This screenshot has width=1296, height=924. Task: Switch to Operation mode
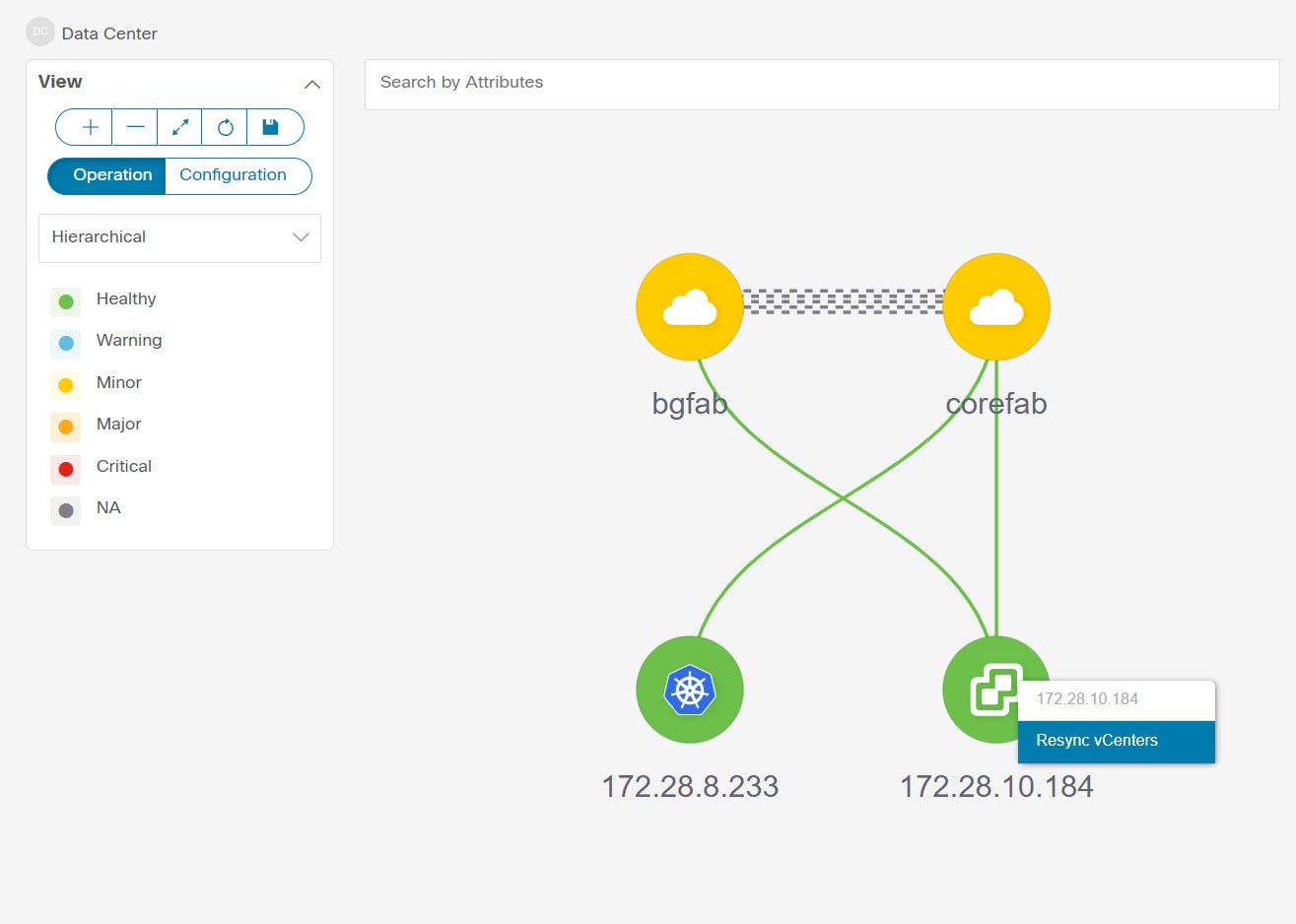[x=107, y=176]
